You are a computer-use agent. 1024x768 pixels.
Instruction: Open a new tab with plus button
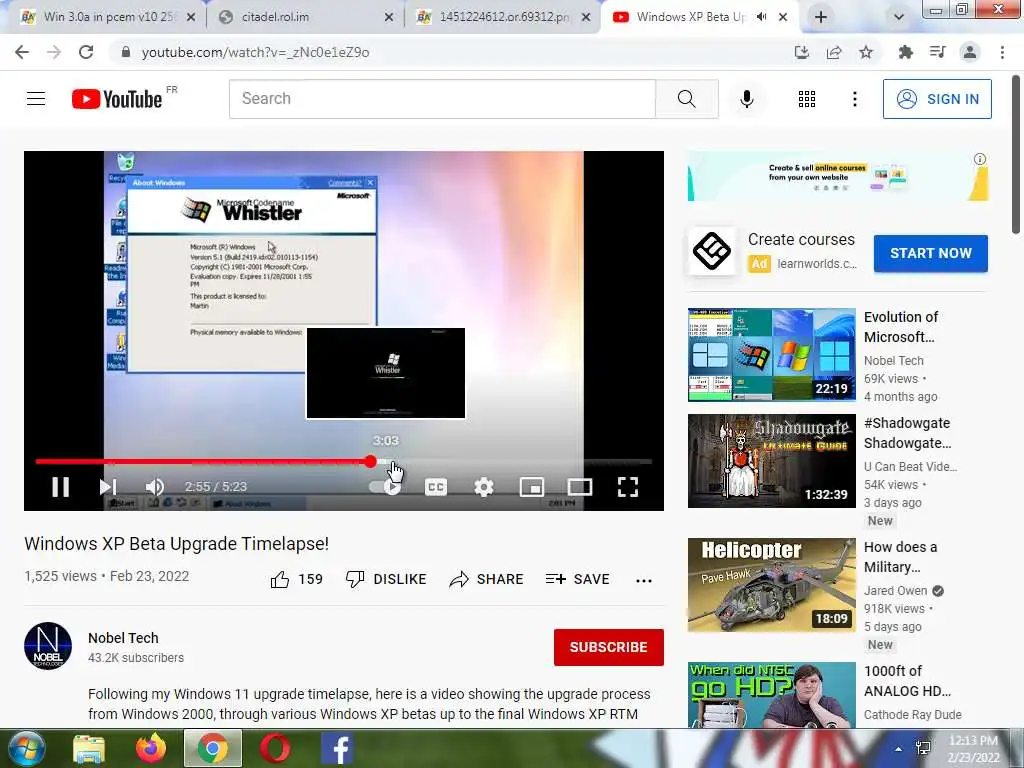click(x=821, y=18)
